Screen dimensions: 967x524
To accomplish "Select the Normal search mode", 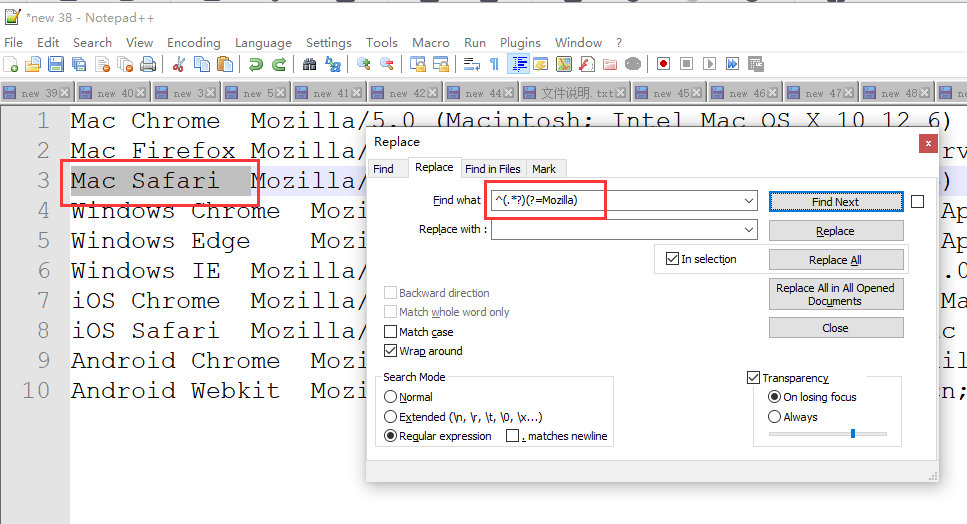I will (390, 397).
